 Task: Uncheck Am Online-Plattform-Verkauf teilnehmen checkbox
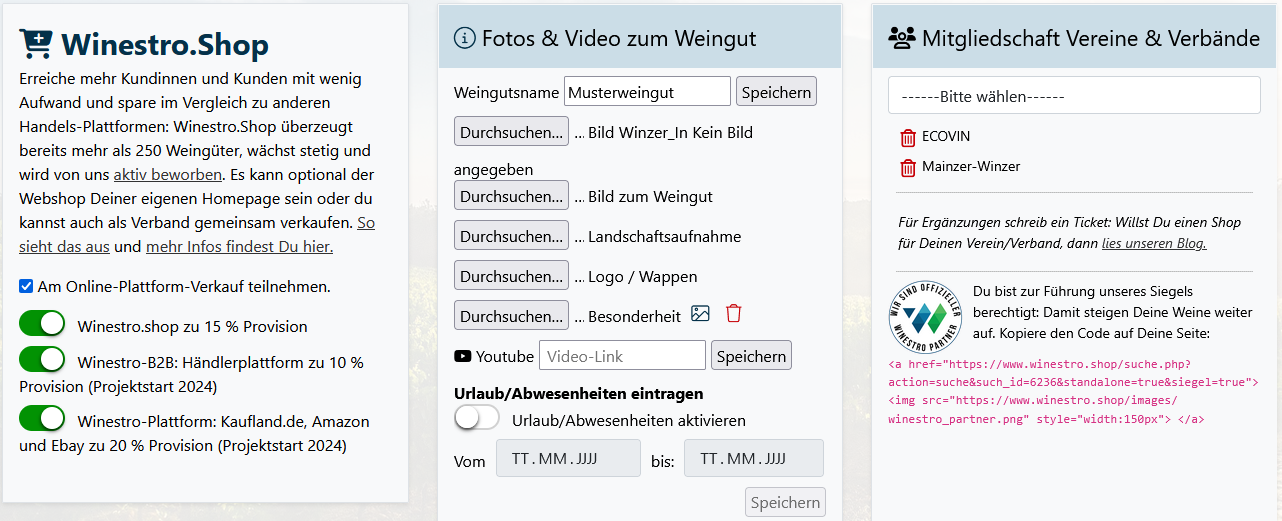pyautogui.click(x=26, y=287)
